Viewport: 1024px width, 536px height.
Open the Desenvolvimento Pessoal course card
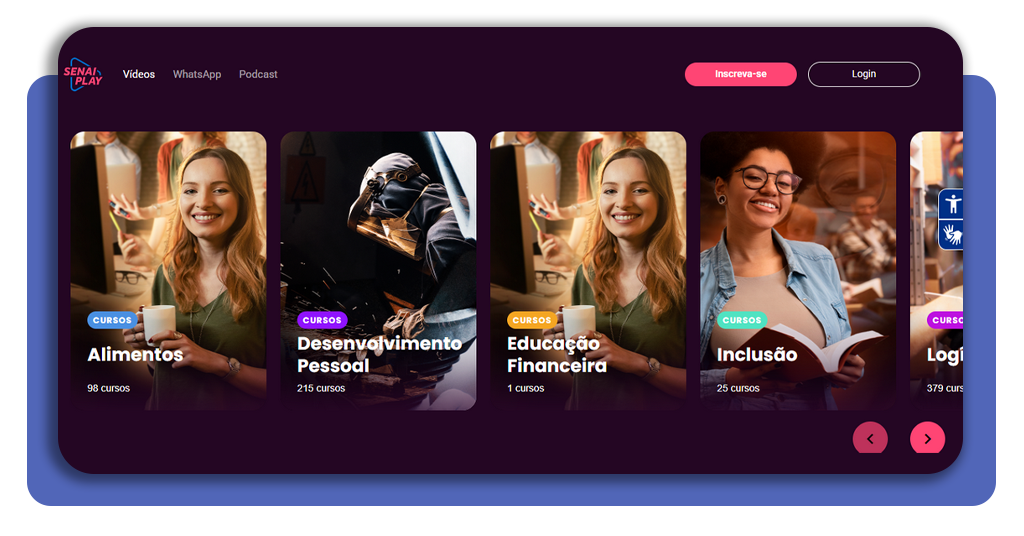tap(378, 271)
